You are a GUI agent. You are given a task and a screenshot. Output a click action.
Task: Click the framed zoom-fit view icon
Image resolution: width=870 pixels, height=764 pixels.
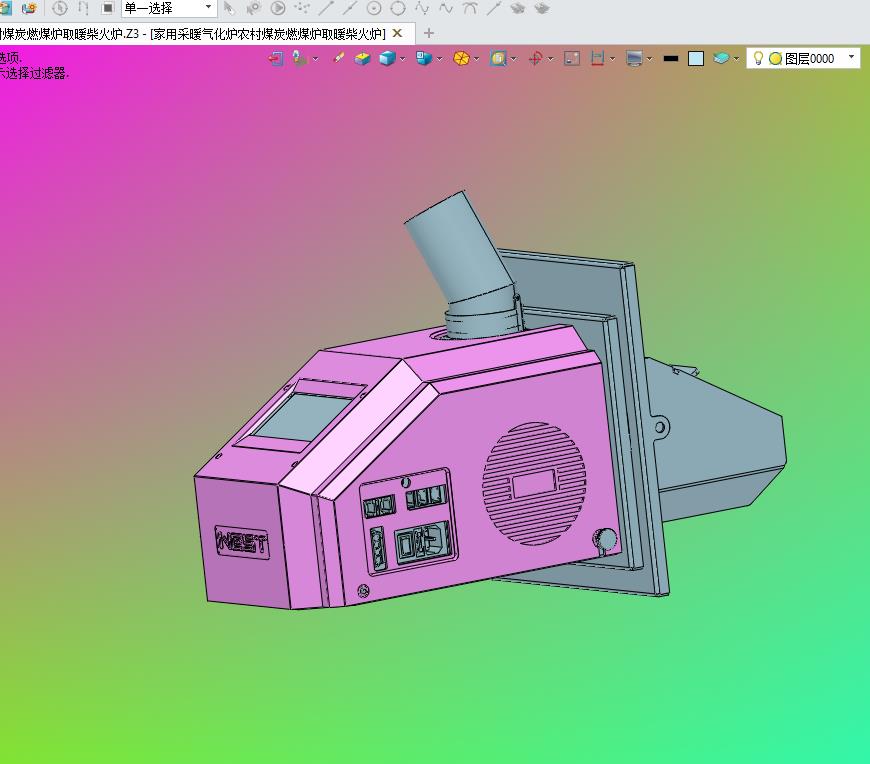[498, 58]
